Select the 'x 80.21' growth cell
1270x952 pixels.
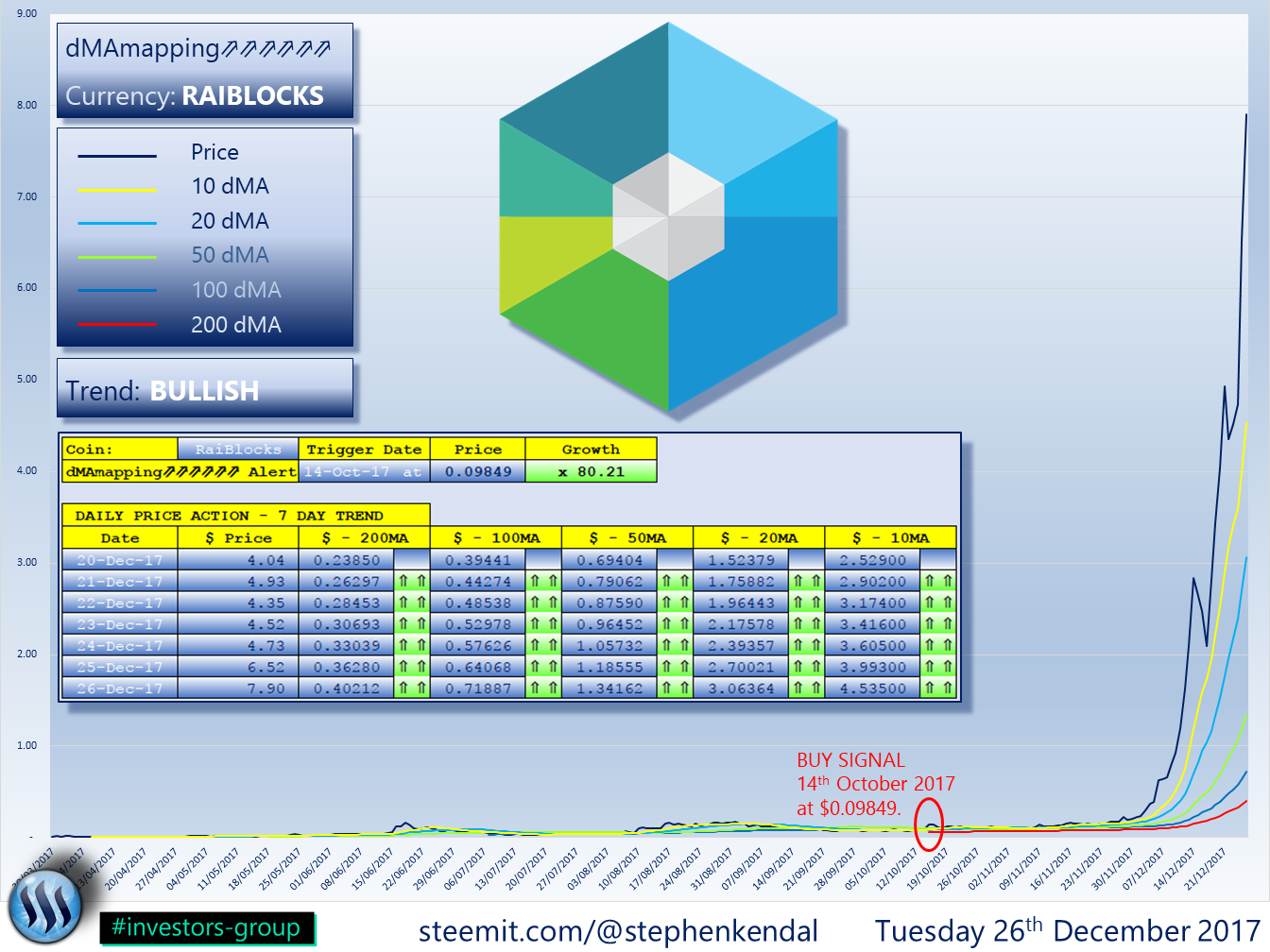pyautogui.click(x=591, y=471)
